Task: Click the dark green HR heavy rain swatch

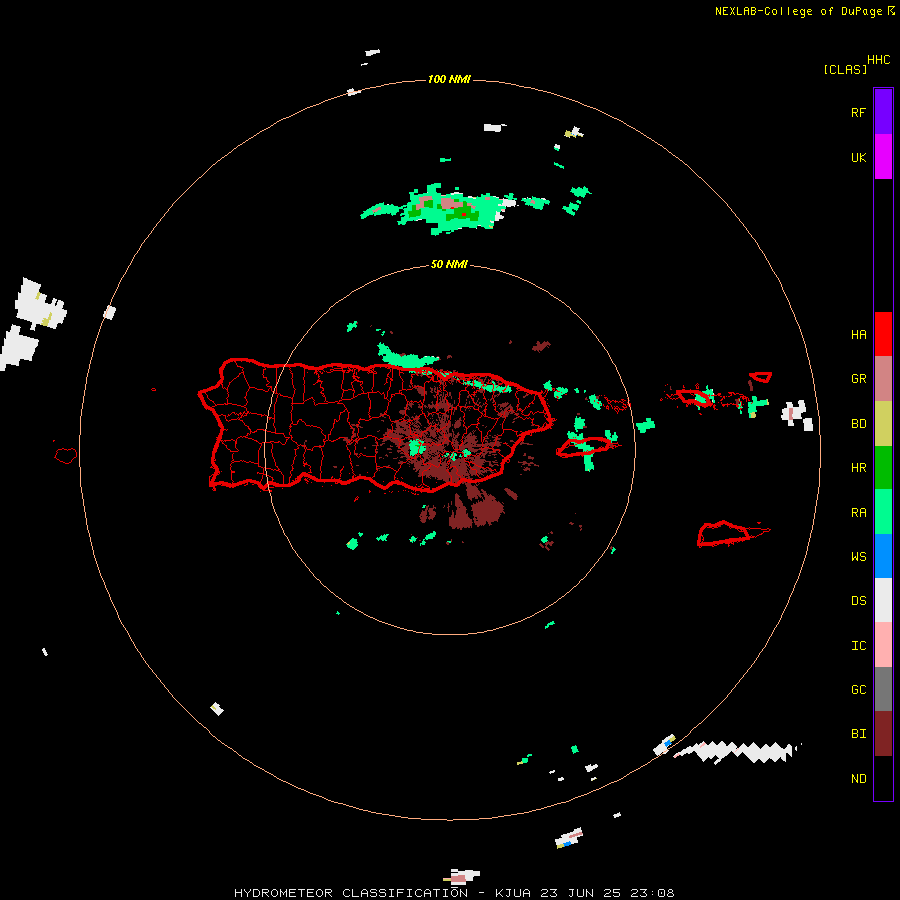Action: tap(883, 468)
